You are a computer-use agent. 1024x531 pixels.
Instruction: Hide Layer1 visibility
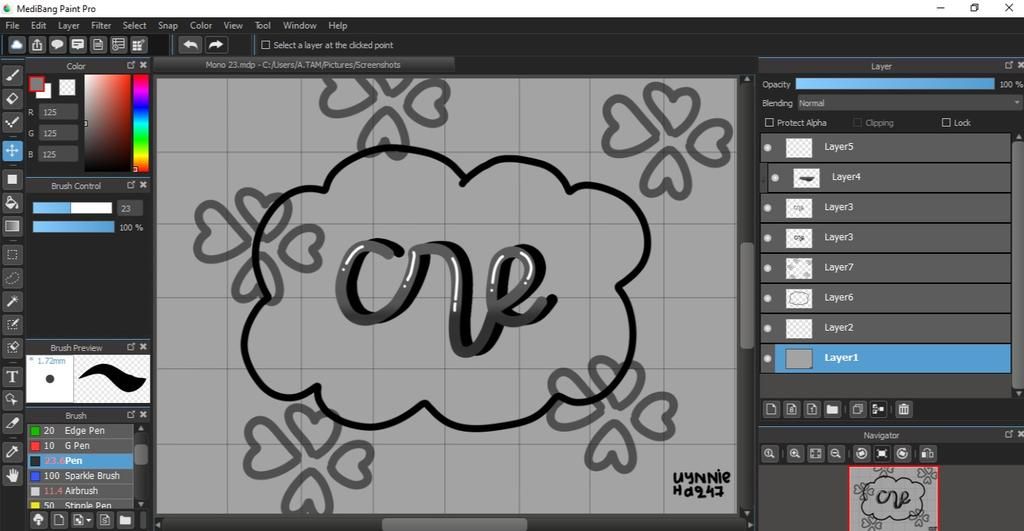tap(767, 358)
